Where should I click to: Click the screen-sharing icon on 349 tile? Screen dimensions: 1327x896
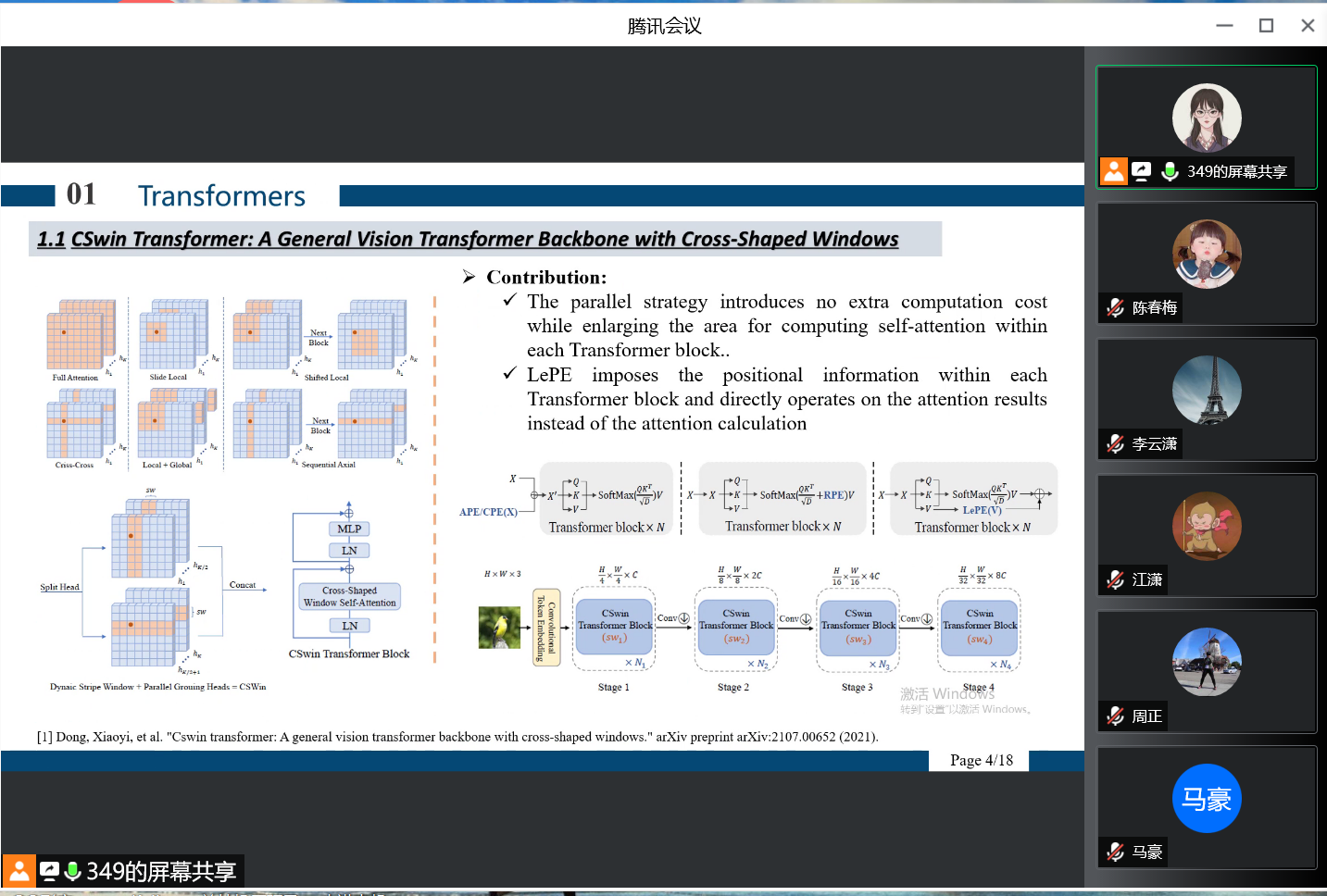(x=1142, y=171)
